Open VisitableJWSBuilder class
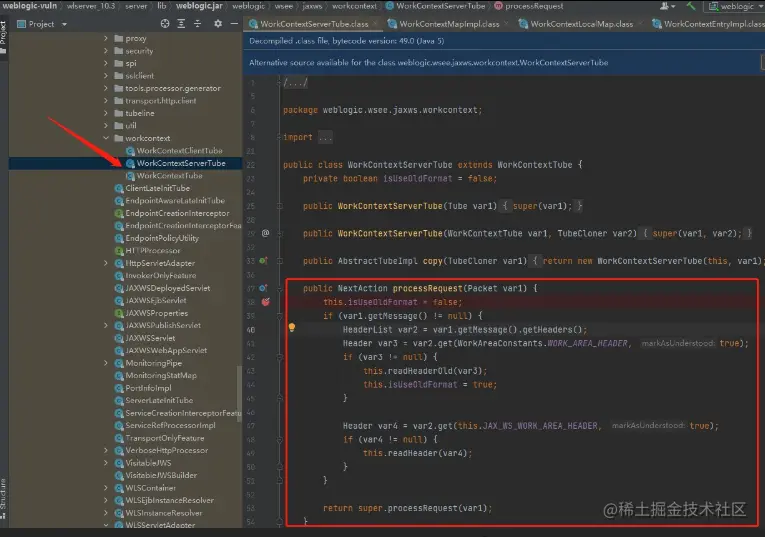Viewport: 765px width, 537px height. (161, 475)
